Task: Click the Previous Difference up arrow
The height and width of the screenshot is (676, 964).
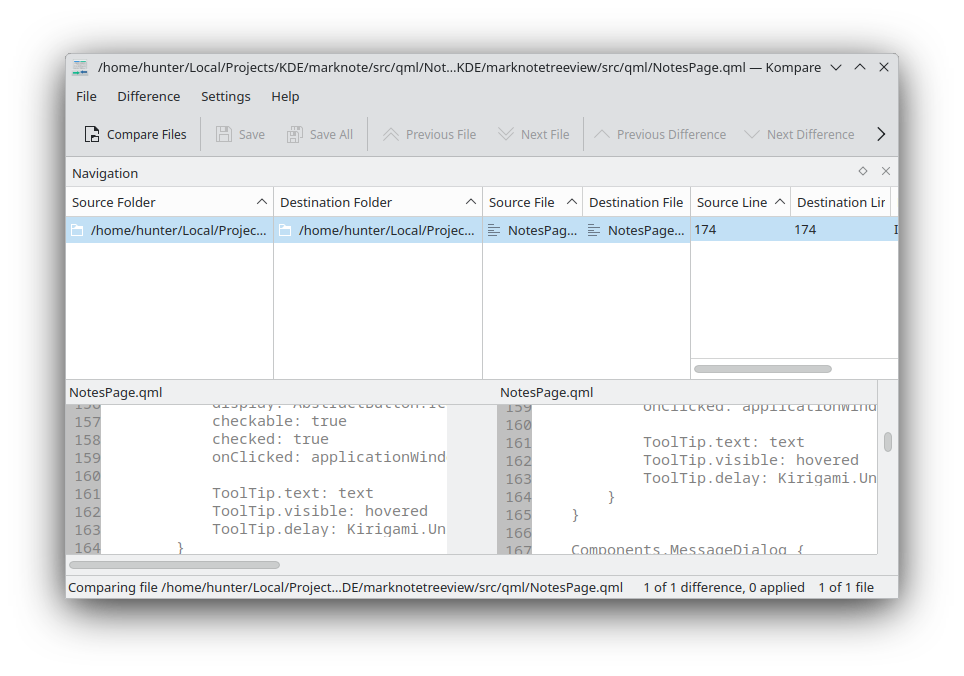Action: (x=602, y=135)
